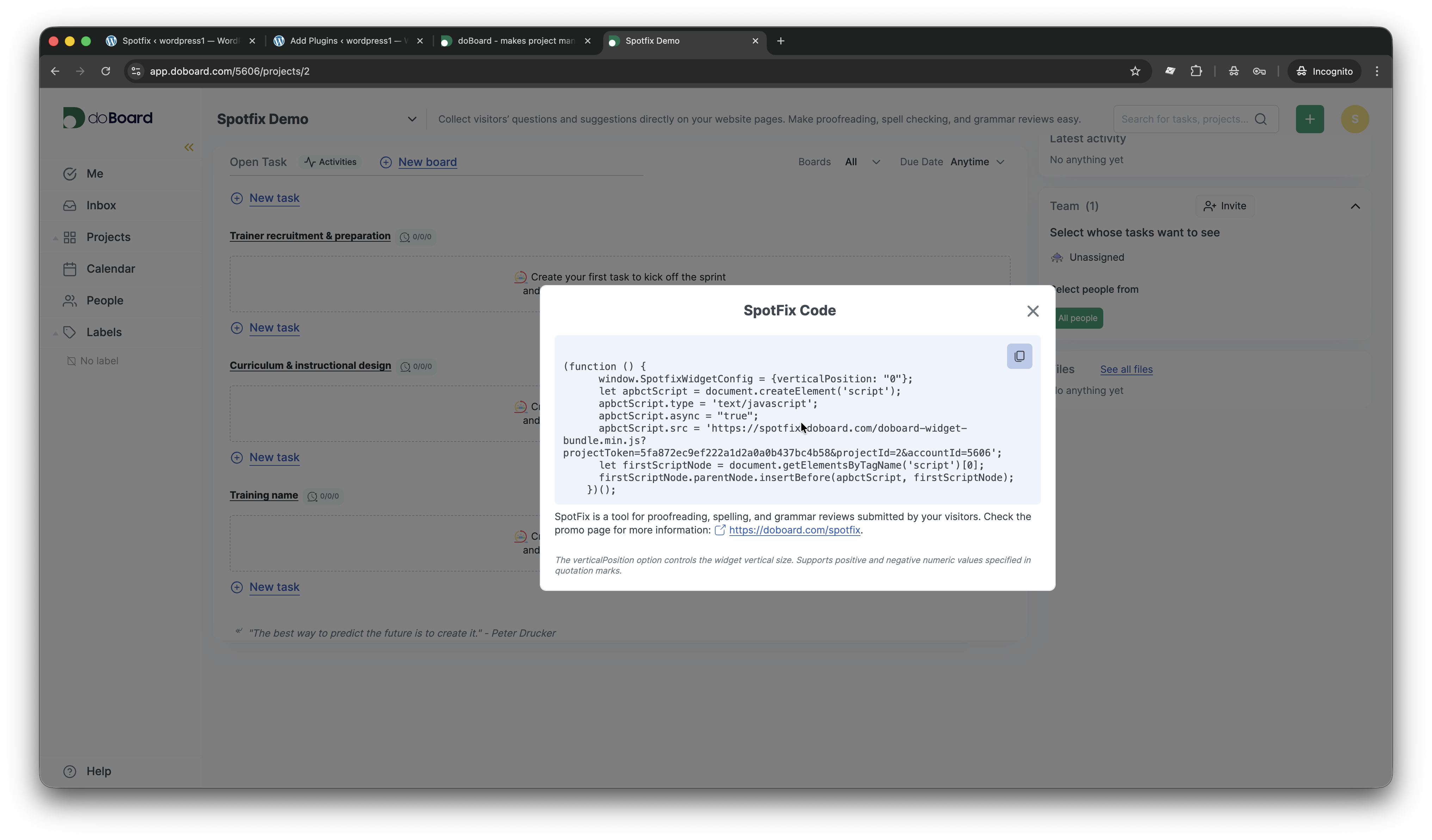Select the Calendar icon in the sidebar
Screen dimensions: 1432x840
pos(70,268)
